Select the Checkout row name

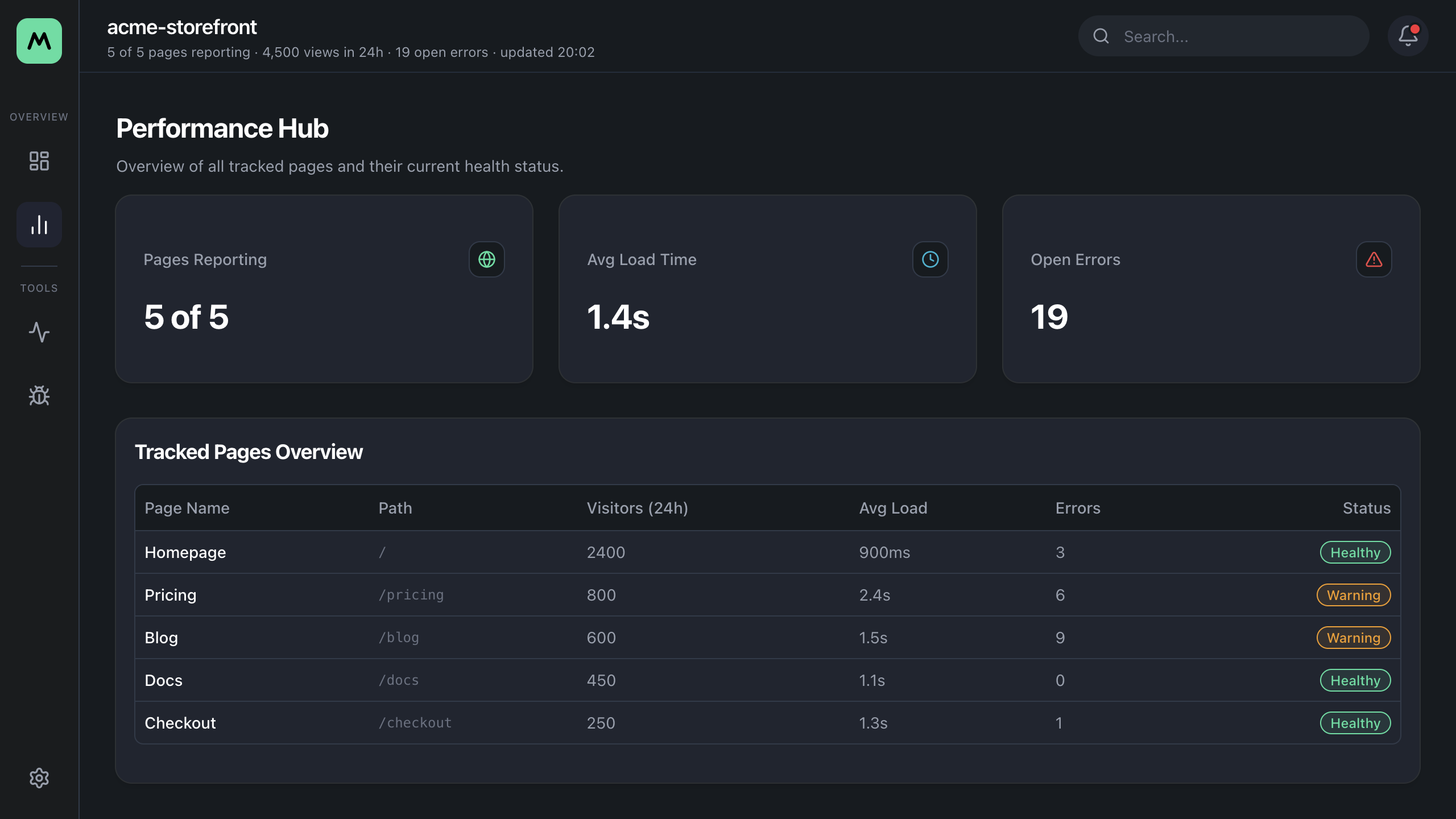pos(180,723)
